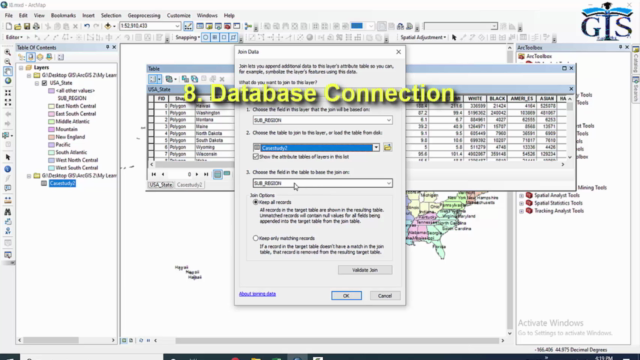The image size is (640, 360).
Task: Click the New England legend color swatch
Action: pos(51,137)
